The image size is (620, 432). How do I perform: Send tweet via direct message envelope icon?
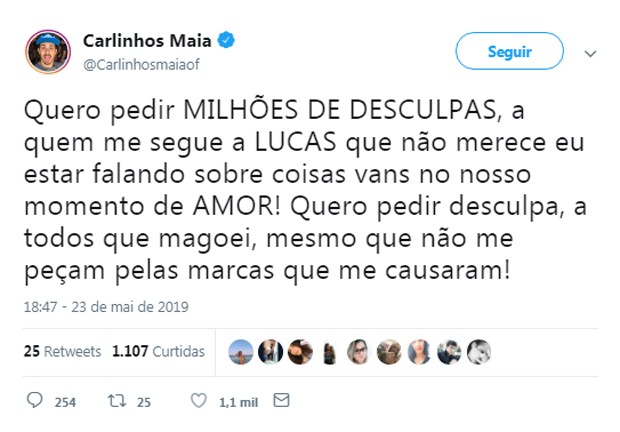coord(281,402)
